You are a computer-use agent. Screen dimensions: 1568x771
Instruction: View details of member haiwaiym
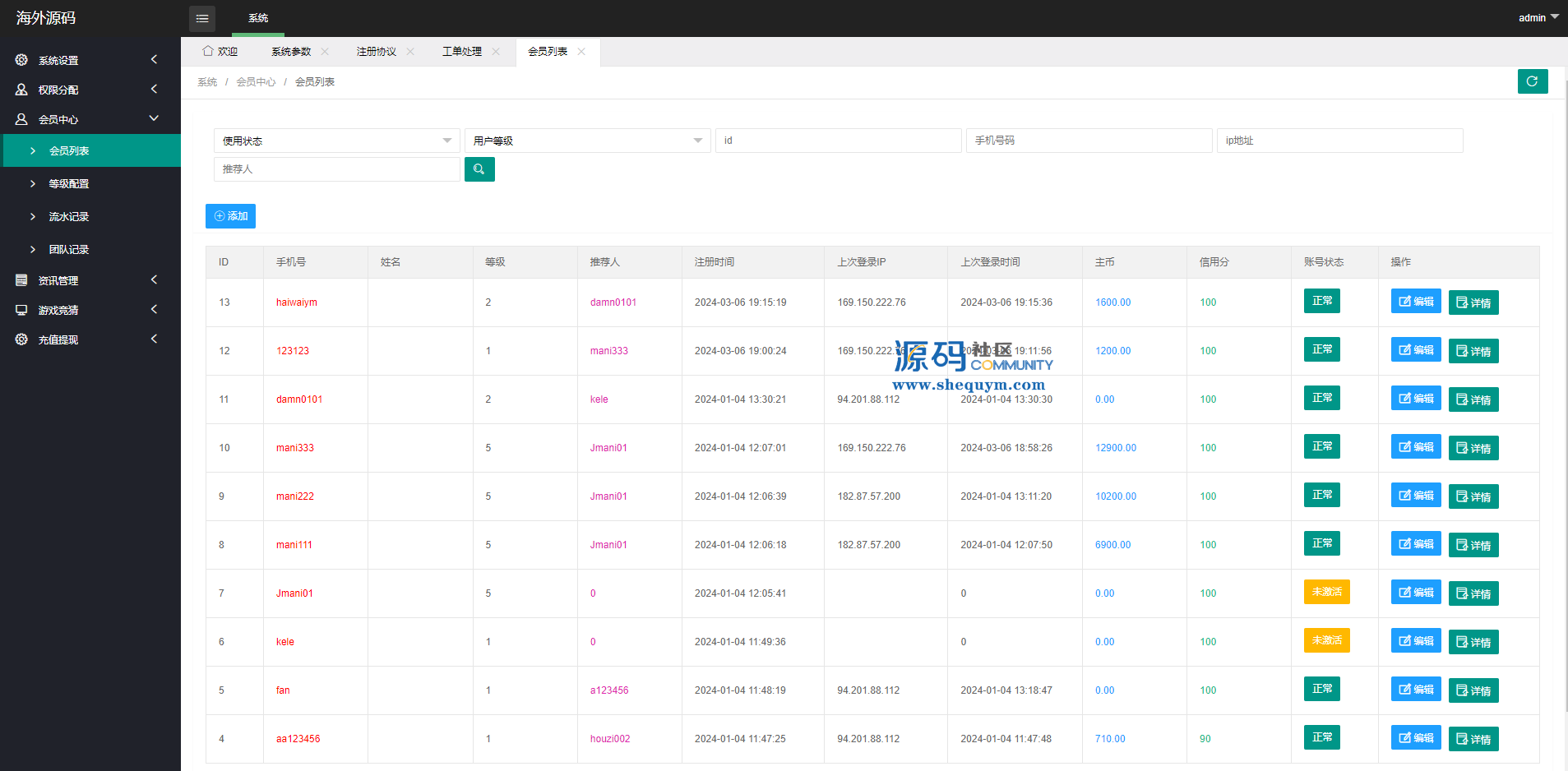(1473, 302)
